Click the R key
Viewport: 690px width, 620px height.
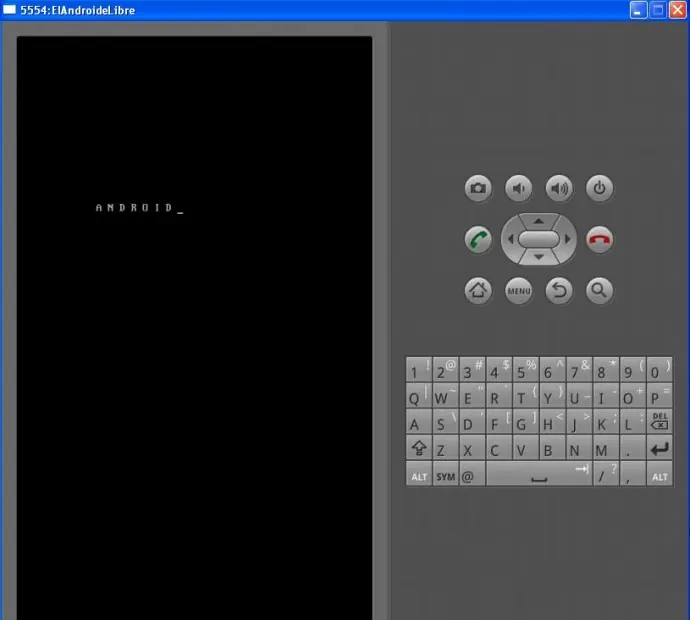coord(499,396)
